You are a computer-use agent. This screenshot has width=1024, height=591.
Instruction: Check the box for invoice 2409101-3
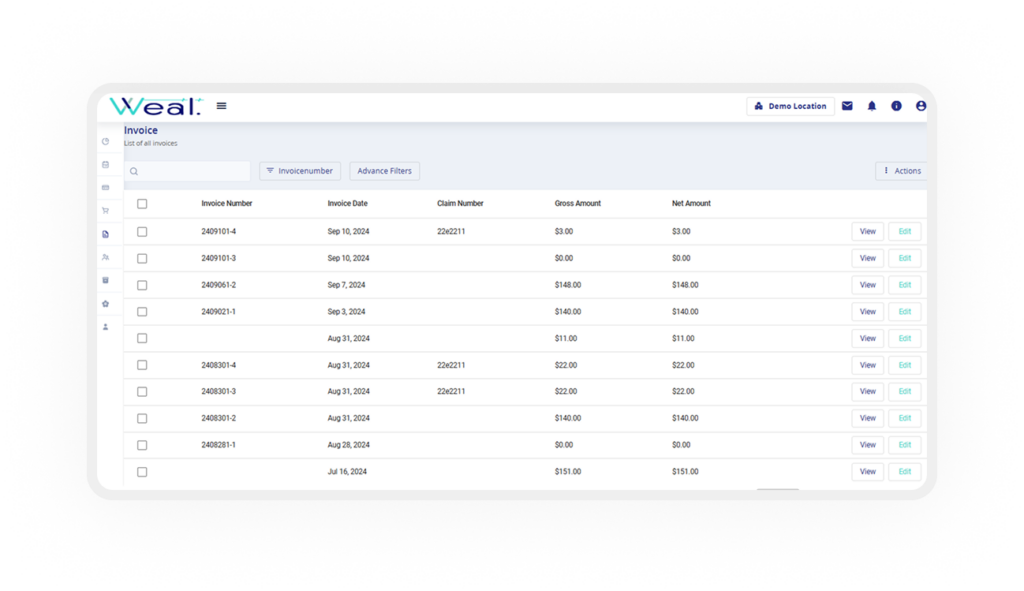(142, 259)
